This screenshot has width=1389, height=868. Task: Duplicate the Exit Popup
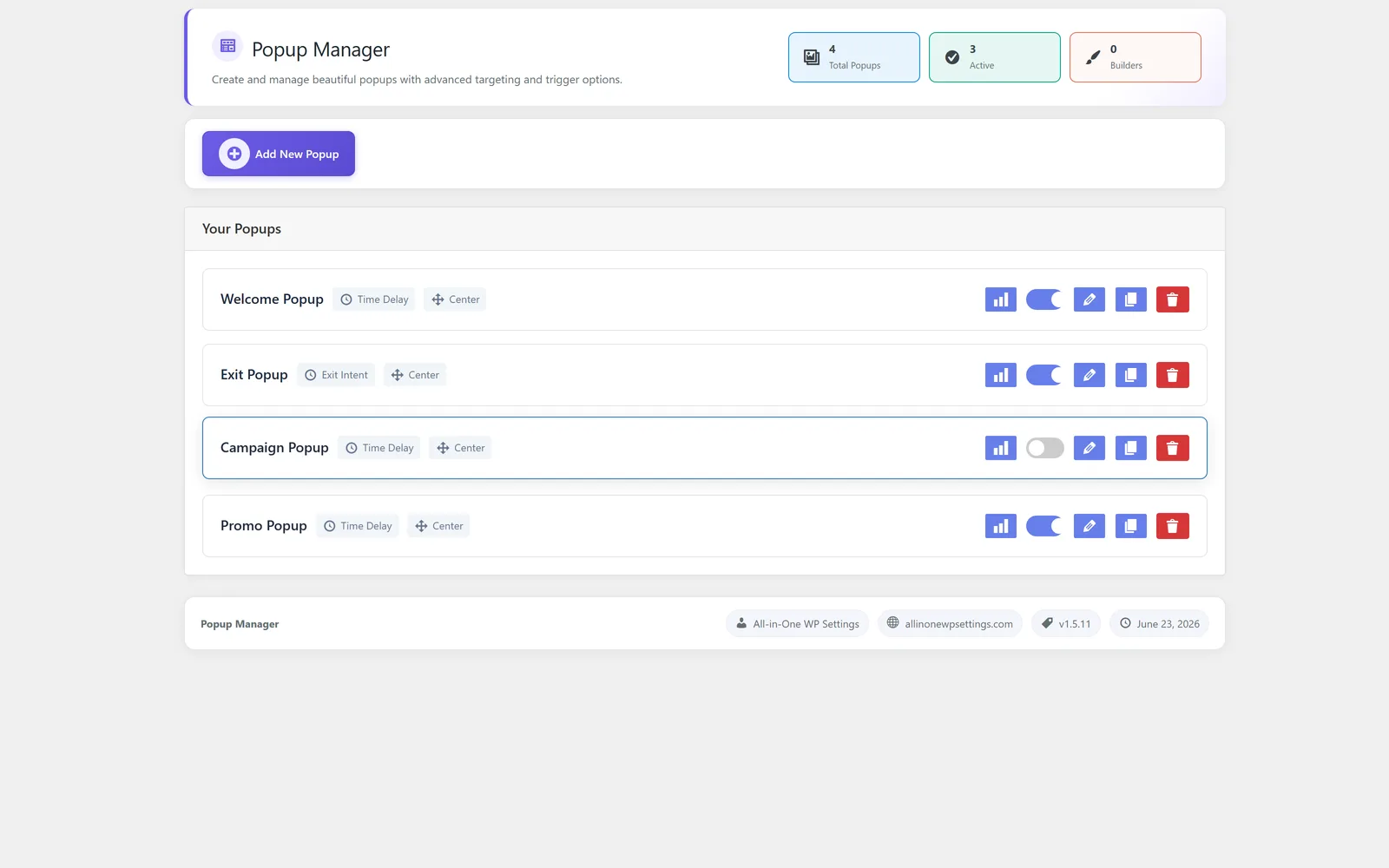point(1130,375)
